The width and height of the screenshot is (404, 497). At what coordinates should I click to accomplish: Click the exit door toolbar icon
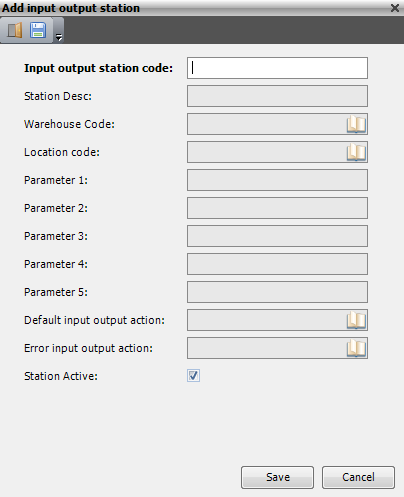[15, 30]
